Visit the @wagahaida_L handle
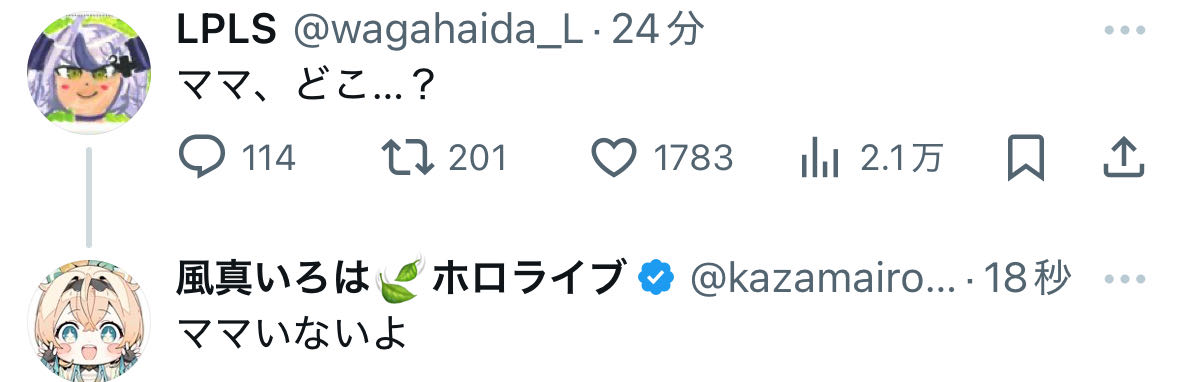This screenshot has height=382, width=1179. pos(438,32)
